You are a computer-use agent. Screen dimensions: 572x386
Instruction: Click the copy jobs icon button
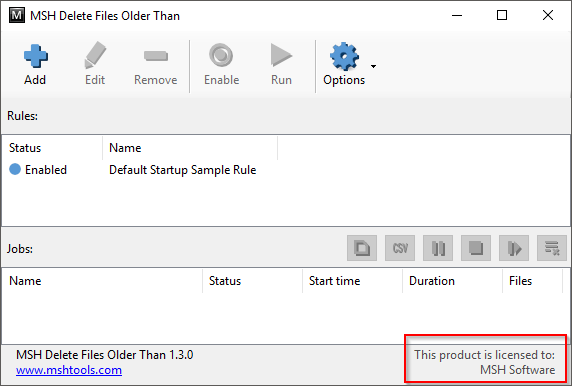click(x=362, y=248)
